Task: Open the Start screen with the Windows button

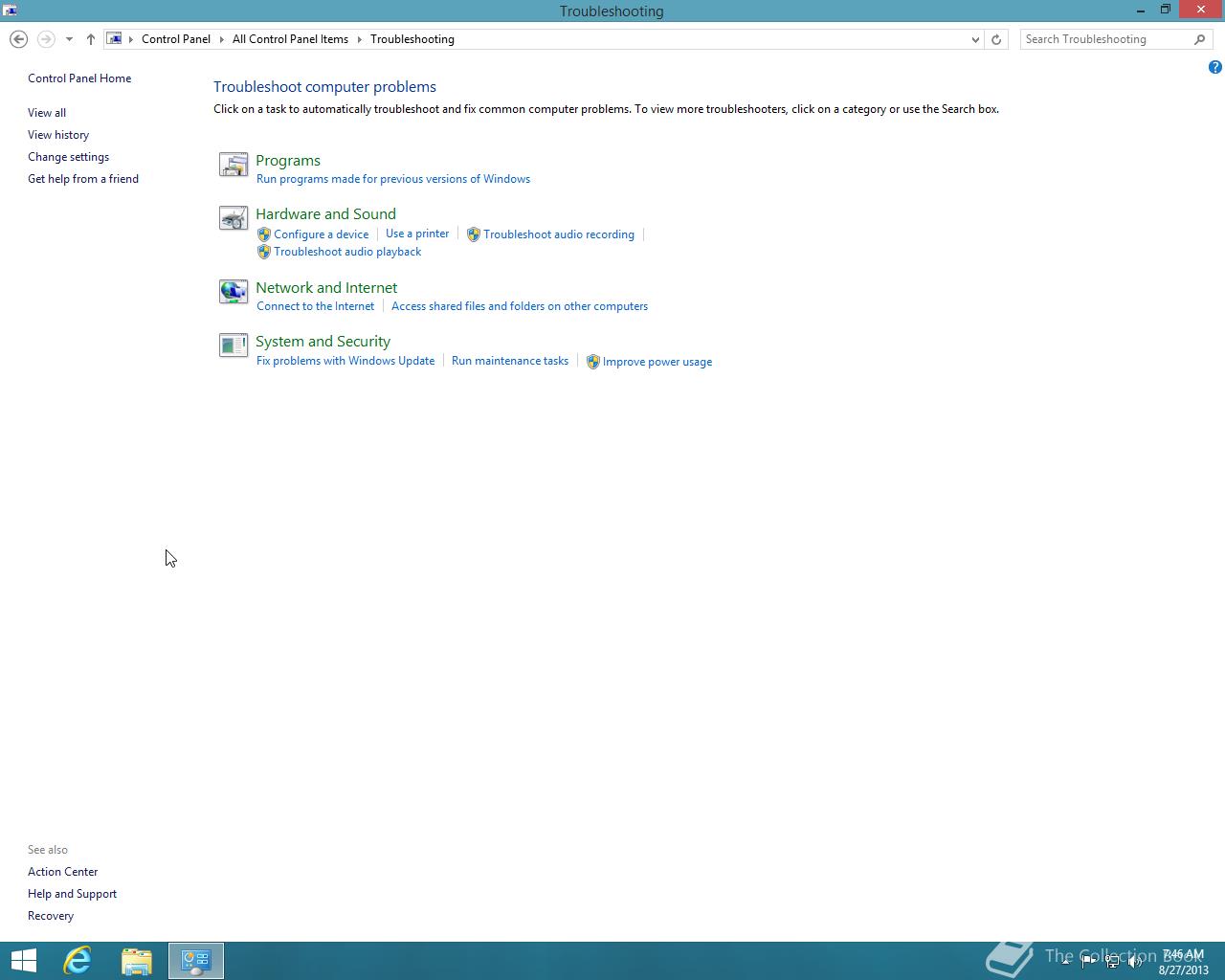Action: (23, 961)
